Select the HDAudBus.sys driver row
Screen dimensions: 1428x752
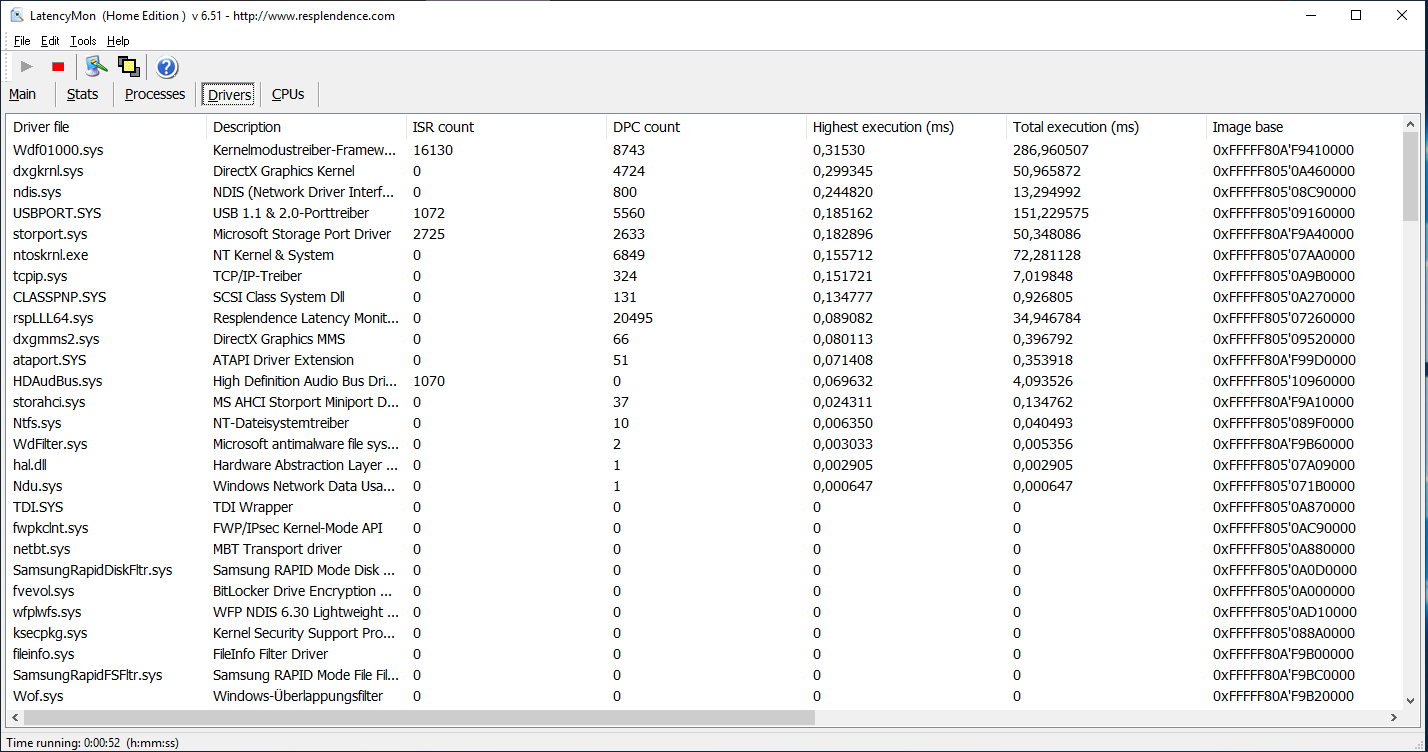(704, 381)
